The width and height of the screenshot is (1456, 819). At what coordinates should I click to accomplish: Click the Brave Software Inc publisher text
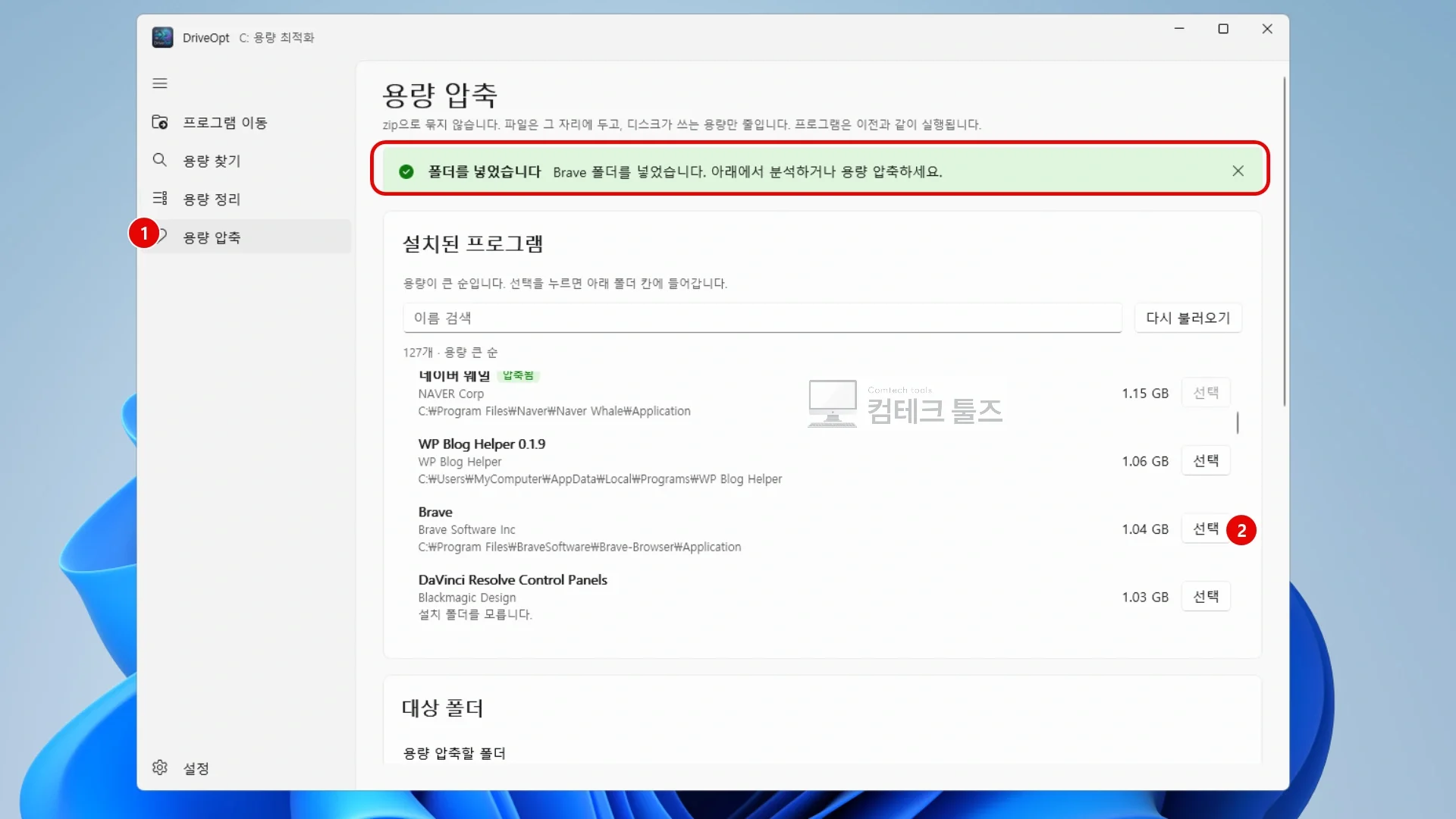pyautogui.click(x=466, y=529)
